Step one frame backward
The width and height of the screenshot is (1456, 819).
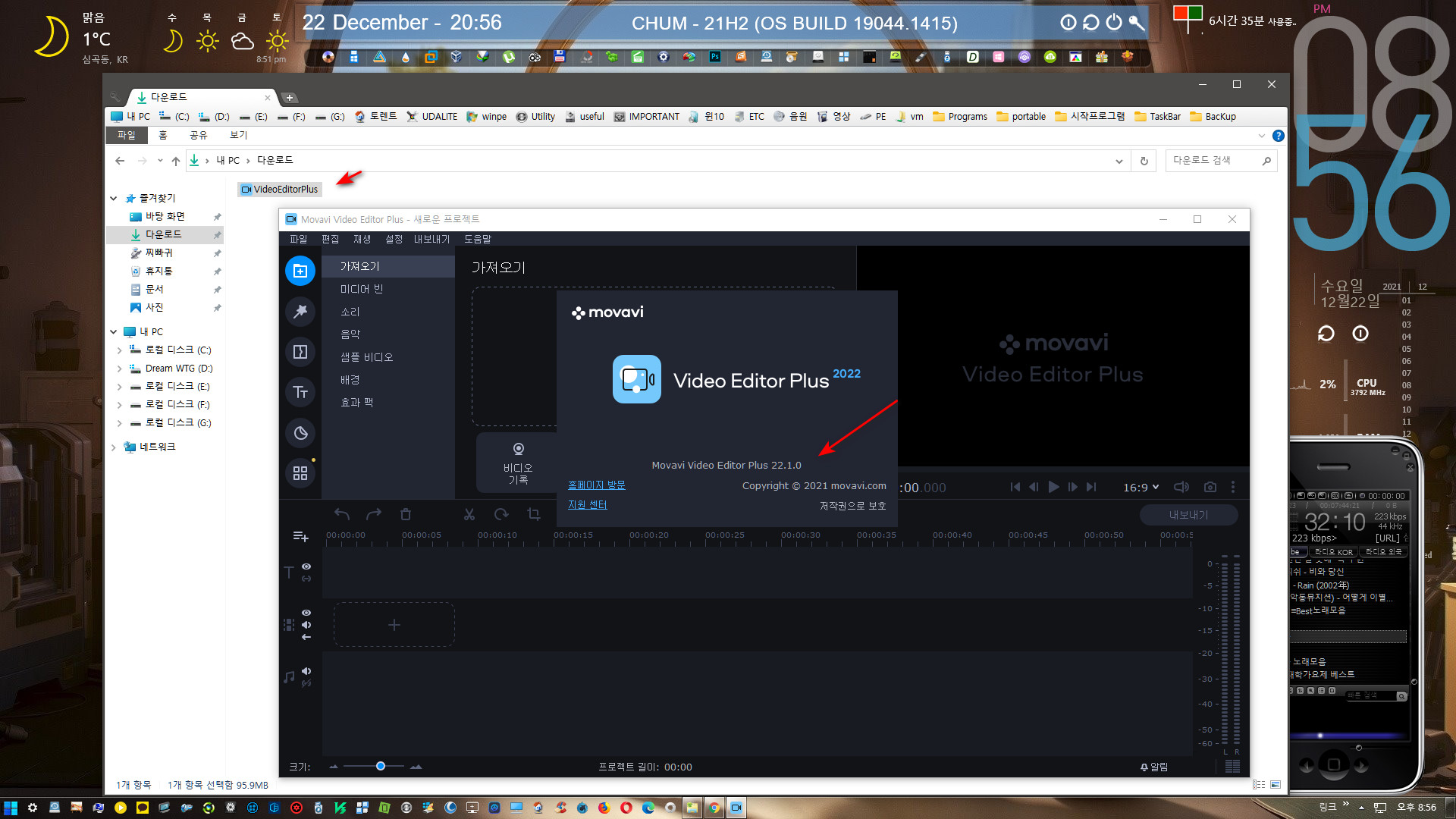1034,487
